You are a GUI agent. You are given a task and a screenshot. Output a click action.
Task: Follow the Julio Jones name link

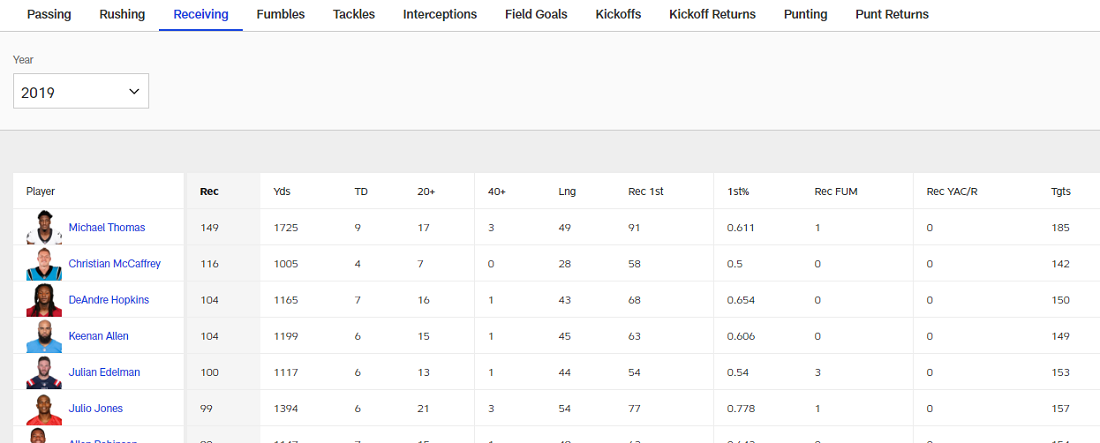(x=96, y=408)
